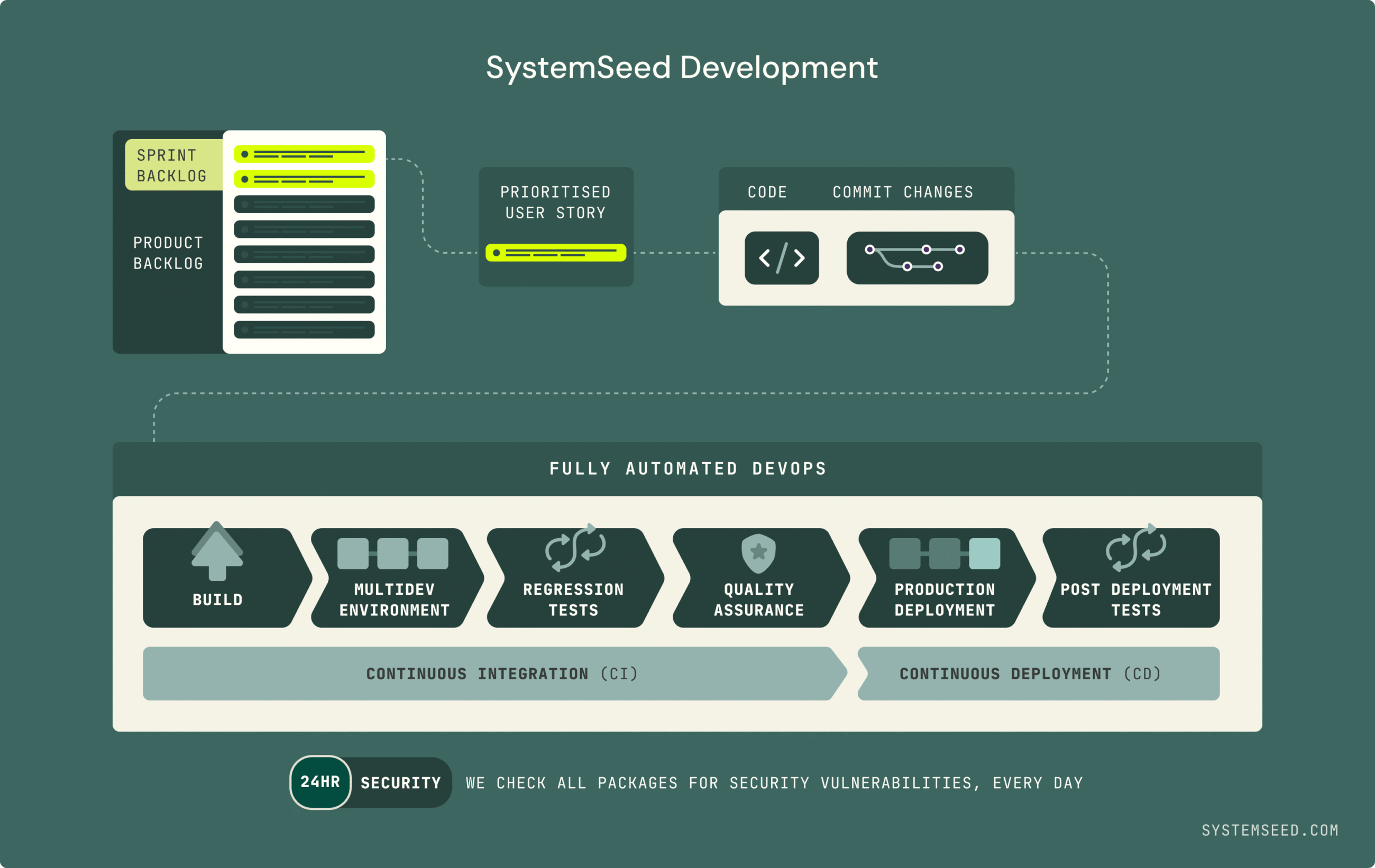Viewport: 1375px width, 868px height.
Task: Select the Sprint Backlog tab
Action: (x=172, y=165)
